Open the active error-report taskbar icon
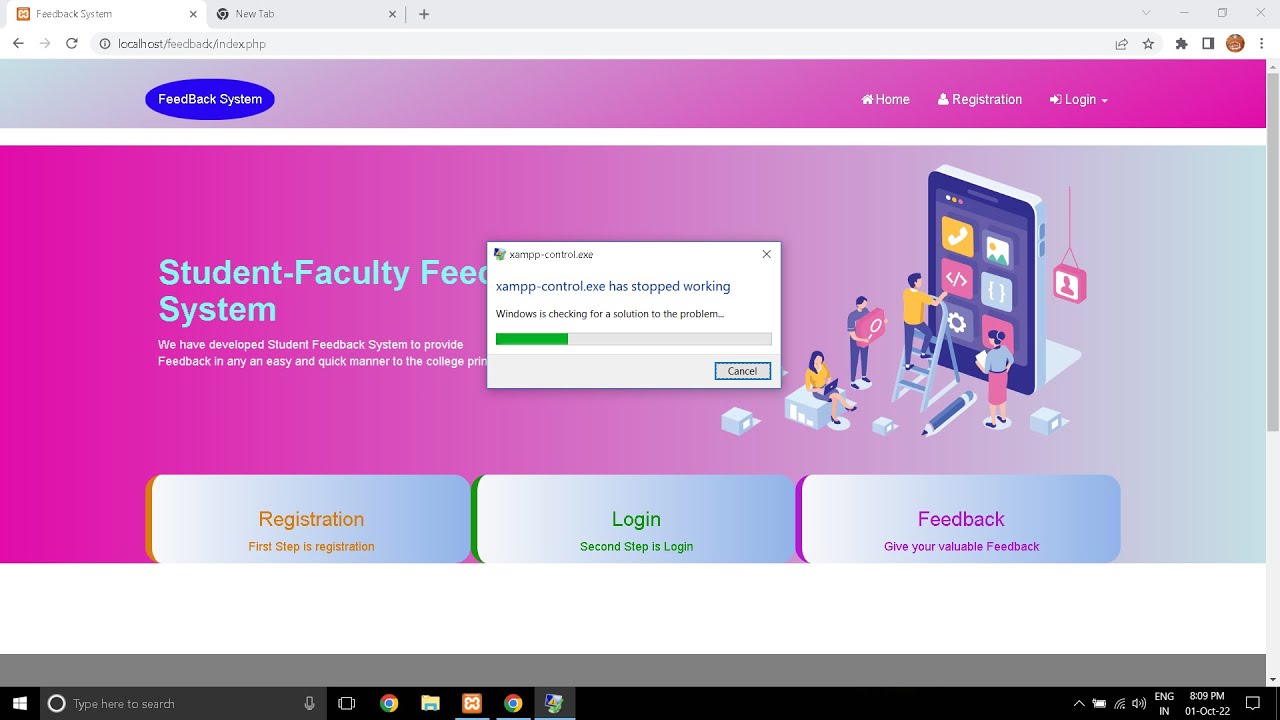The width and height of the screenshot is (1280, 720). tap(554, 703)
